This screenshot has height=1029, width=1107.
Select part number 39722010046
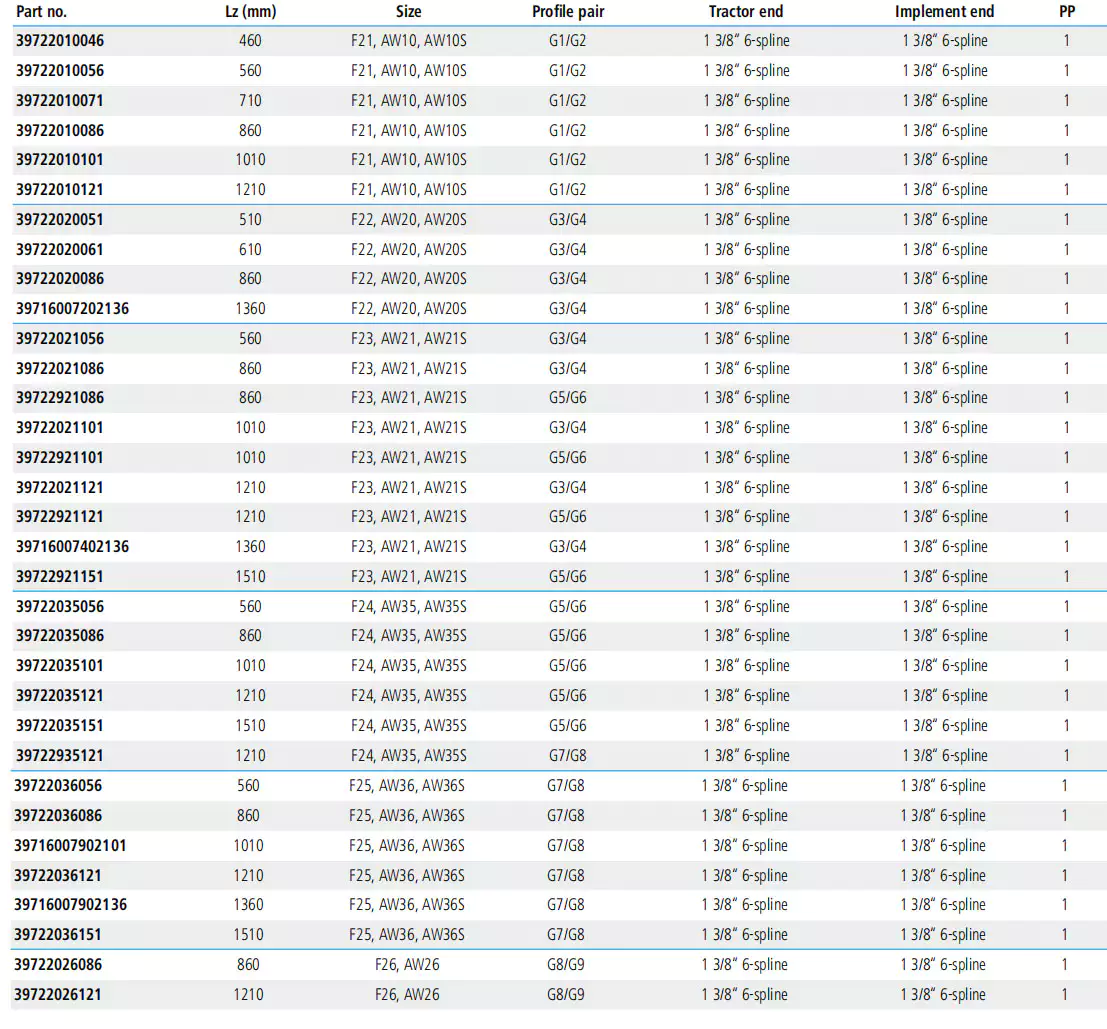(x=60, y=41)
